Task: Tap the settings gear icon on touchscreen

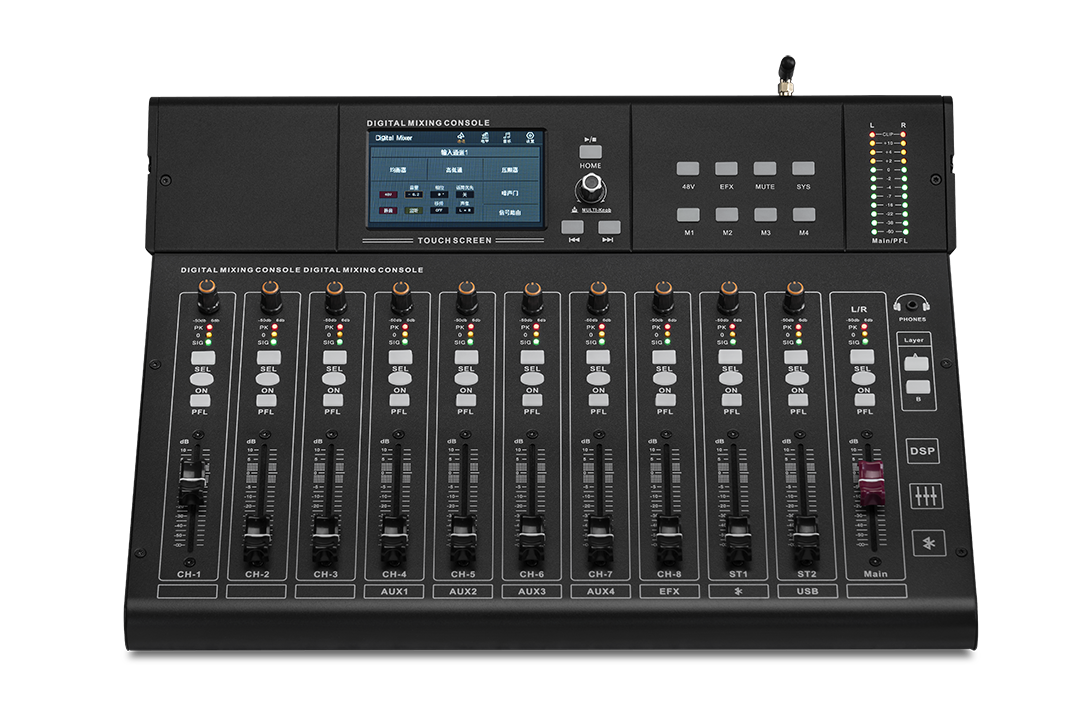Action: [x=530, y=137]
